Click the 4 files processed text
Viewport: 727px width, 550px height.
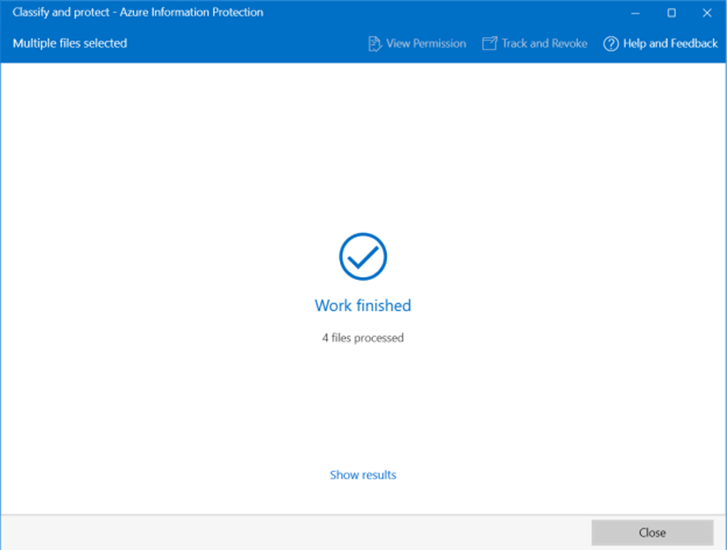click(363, 338)
